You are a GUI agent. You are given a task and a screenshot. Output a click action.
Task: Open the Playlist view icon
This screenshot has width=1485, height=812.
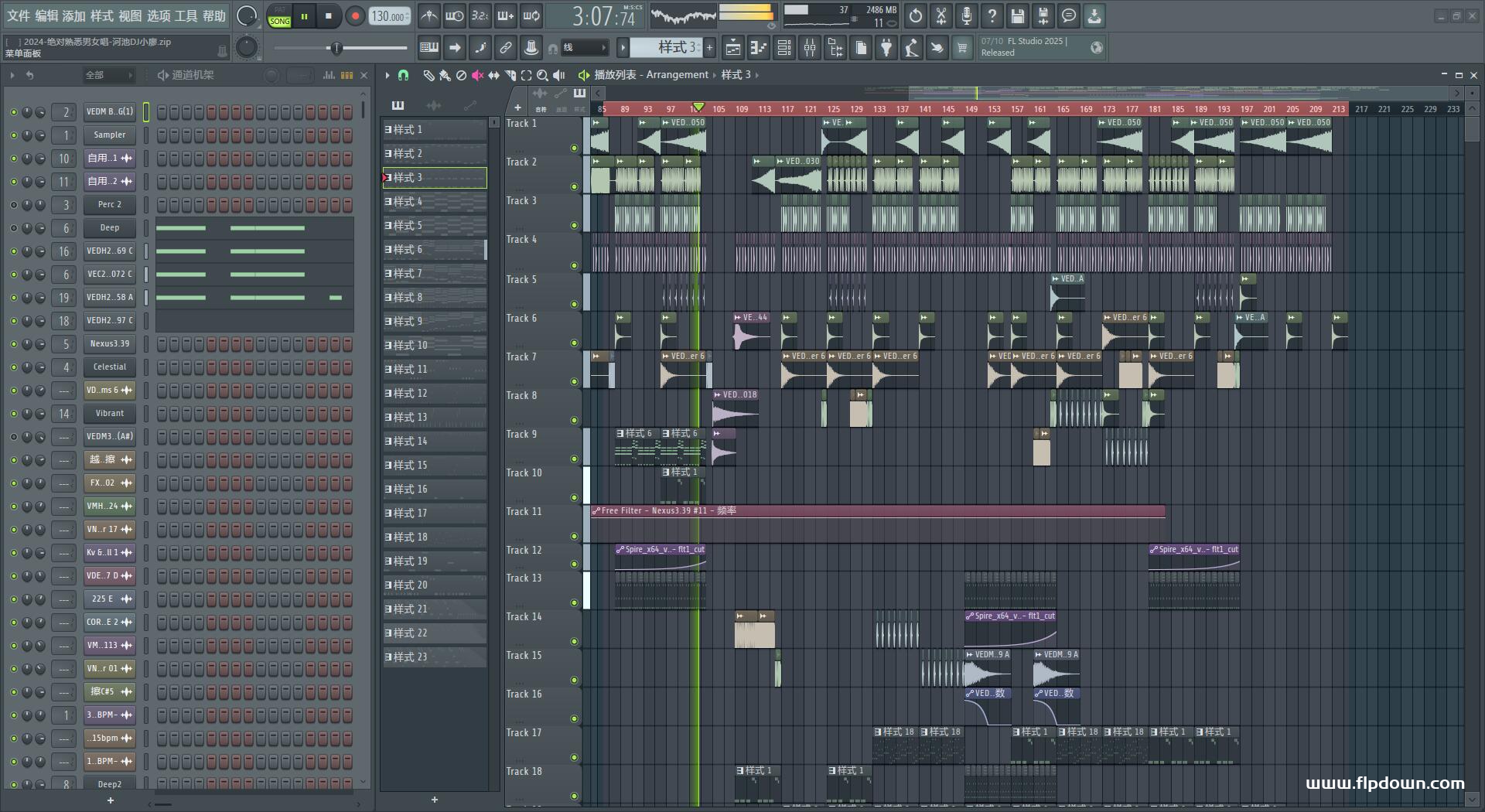click(x=732, y=48)
